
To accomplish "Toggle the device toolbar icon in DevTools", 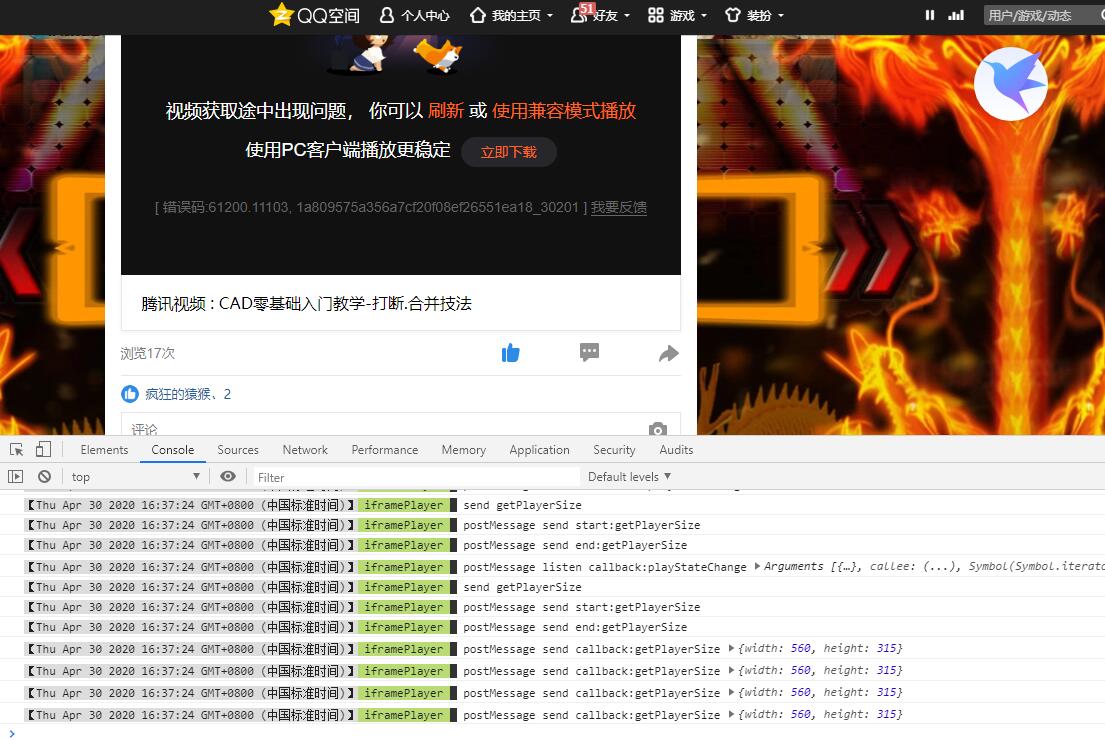I will tap(43, 450).
